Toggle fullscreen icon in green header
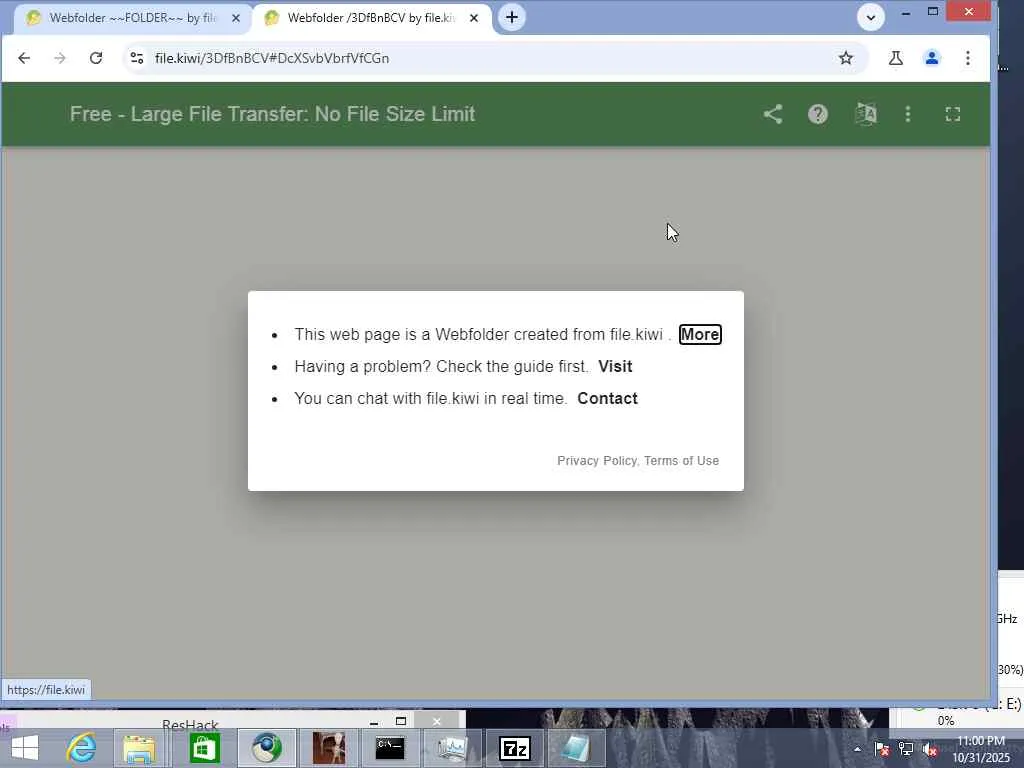1024x768 pixels. point(953,114)
